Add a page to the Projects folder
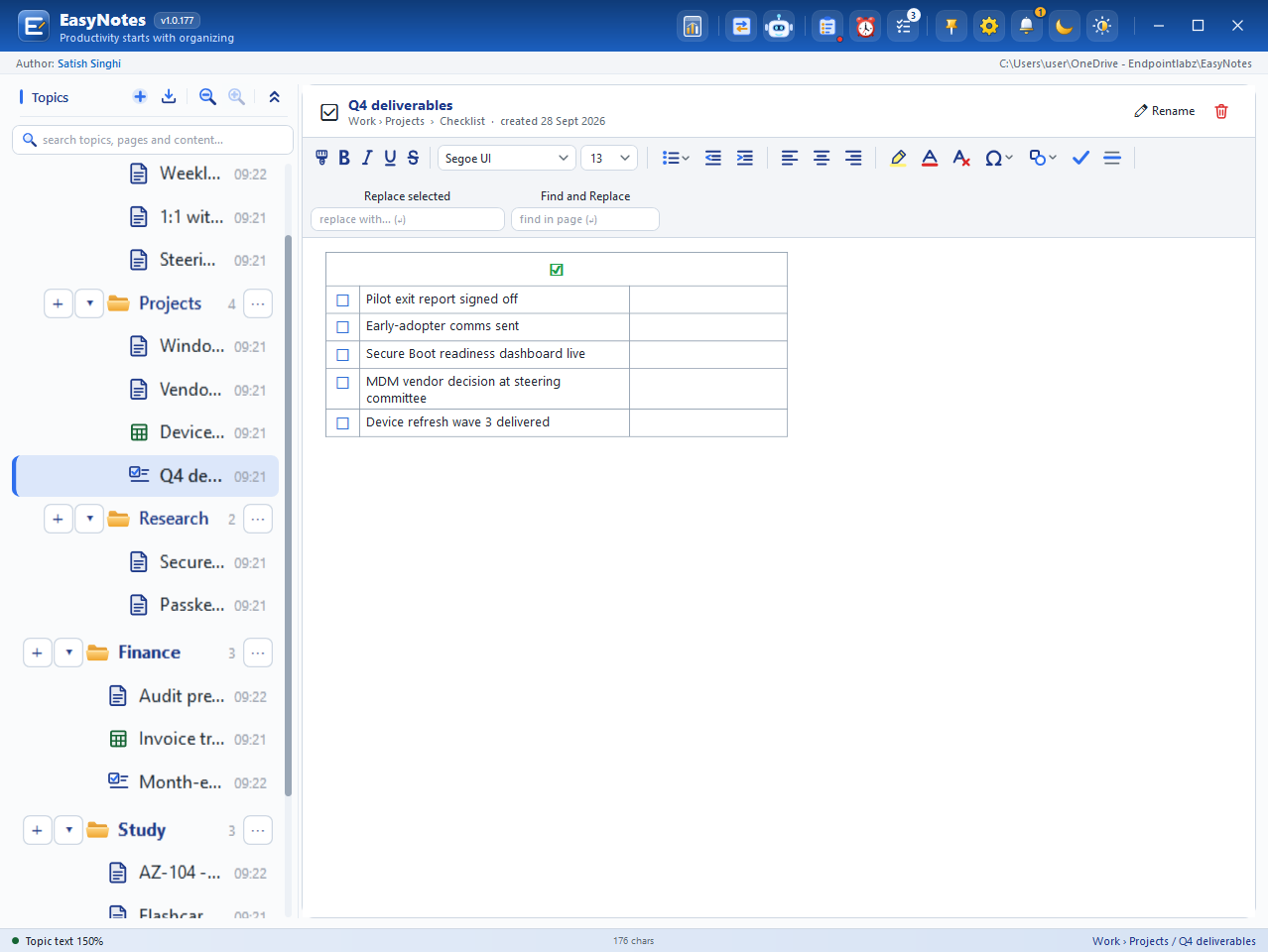 [58, 303]
